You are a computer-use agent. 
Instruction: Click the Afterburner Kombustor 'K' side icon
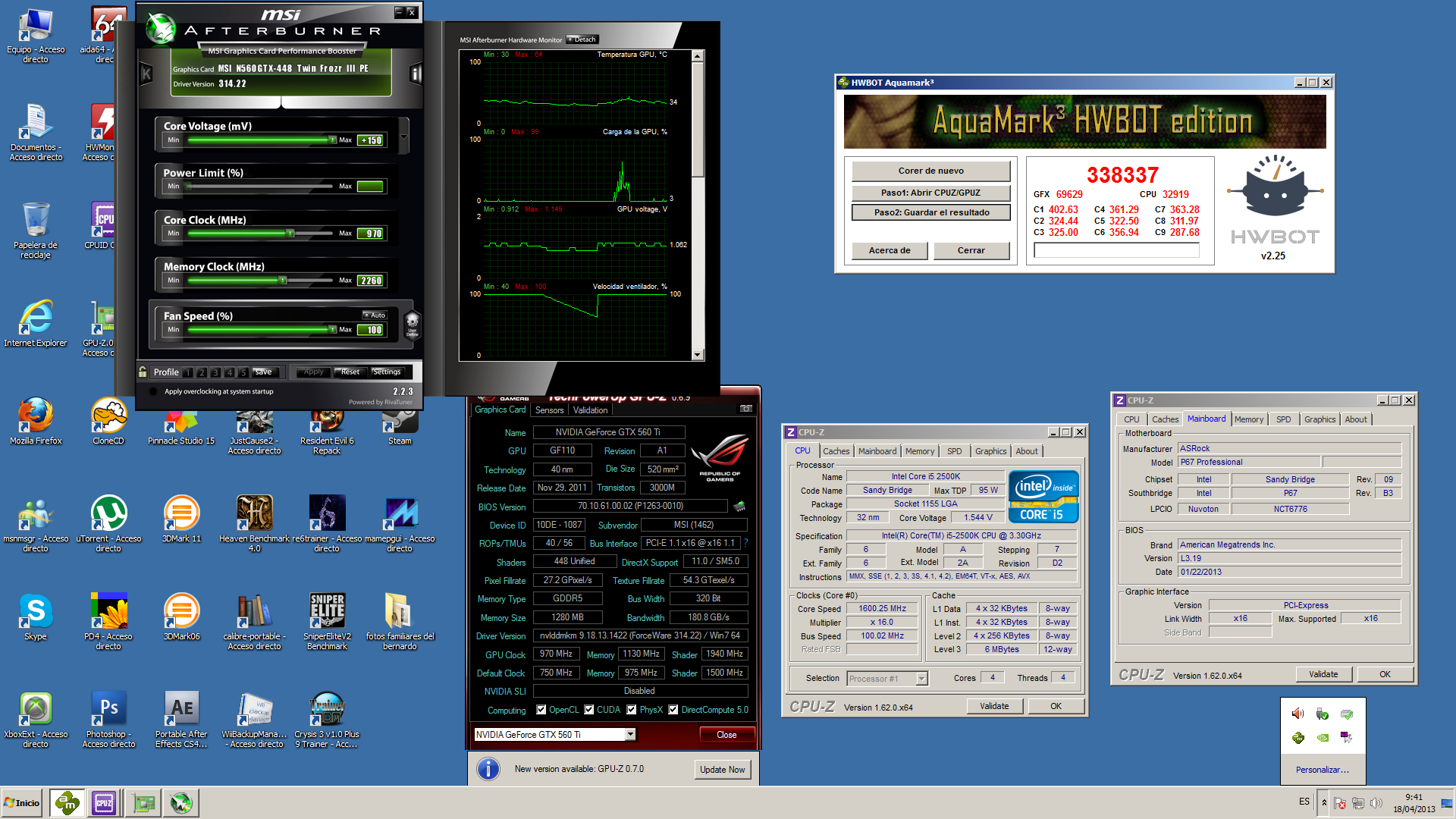click(146, 74)
